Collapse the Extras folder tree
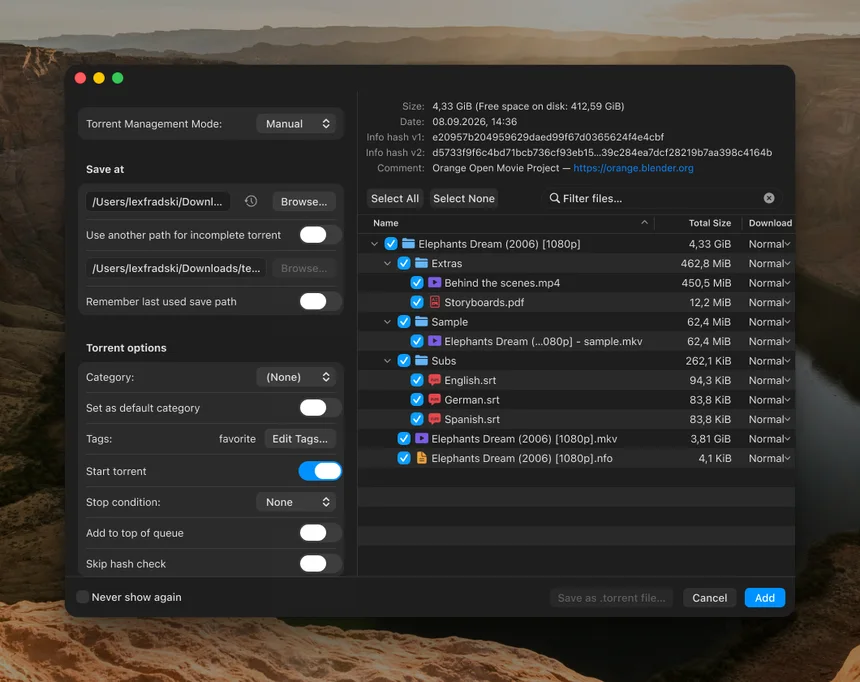The image size is (860, 682). pyautogui.click(x=387, y=263)
